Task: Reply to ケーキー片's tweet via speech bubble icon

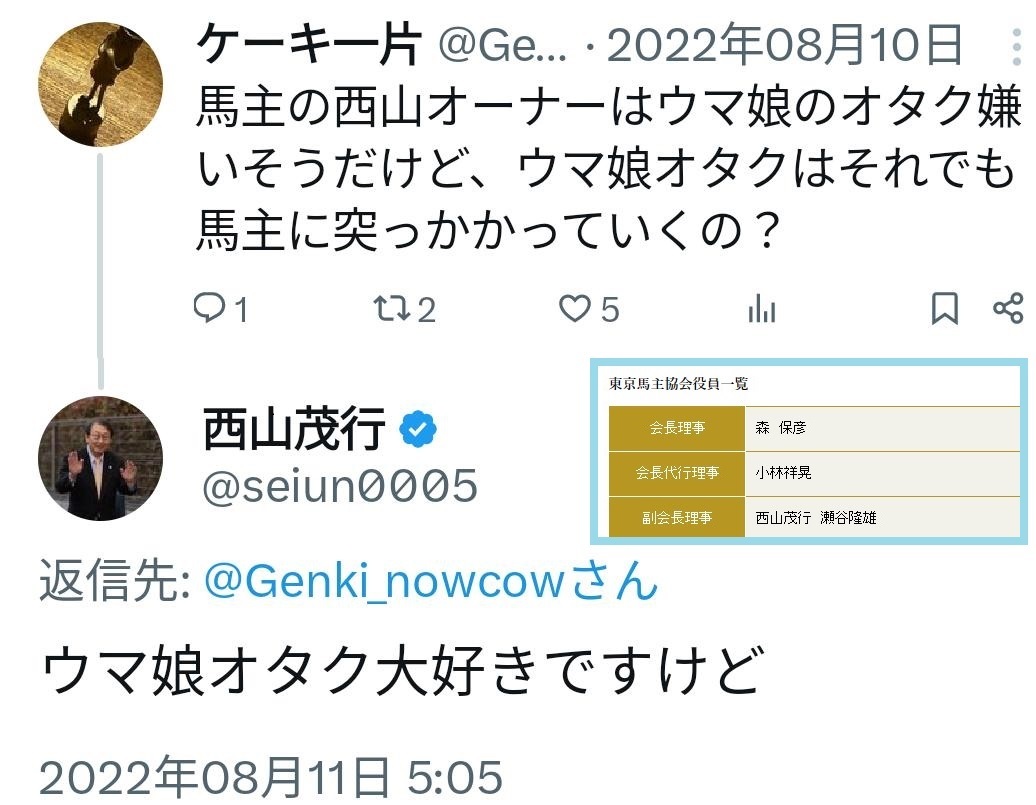Action: pos(210,310)
